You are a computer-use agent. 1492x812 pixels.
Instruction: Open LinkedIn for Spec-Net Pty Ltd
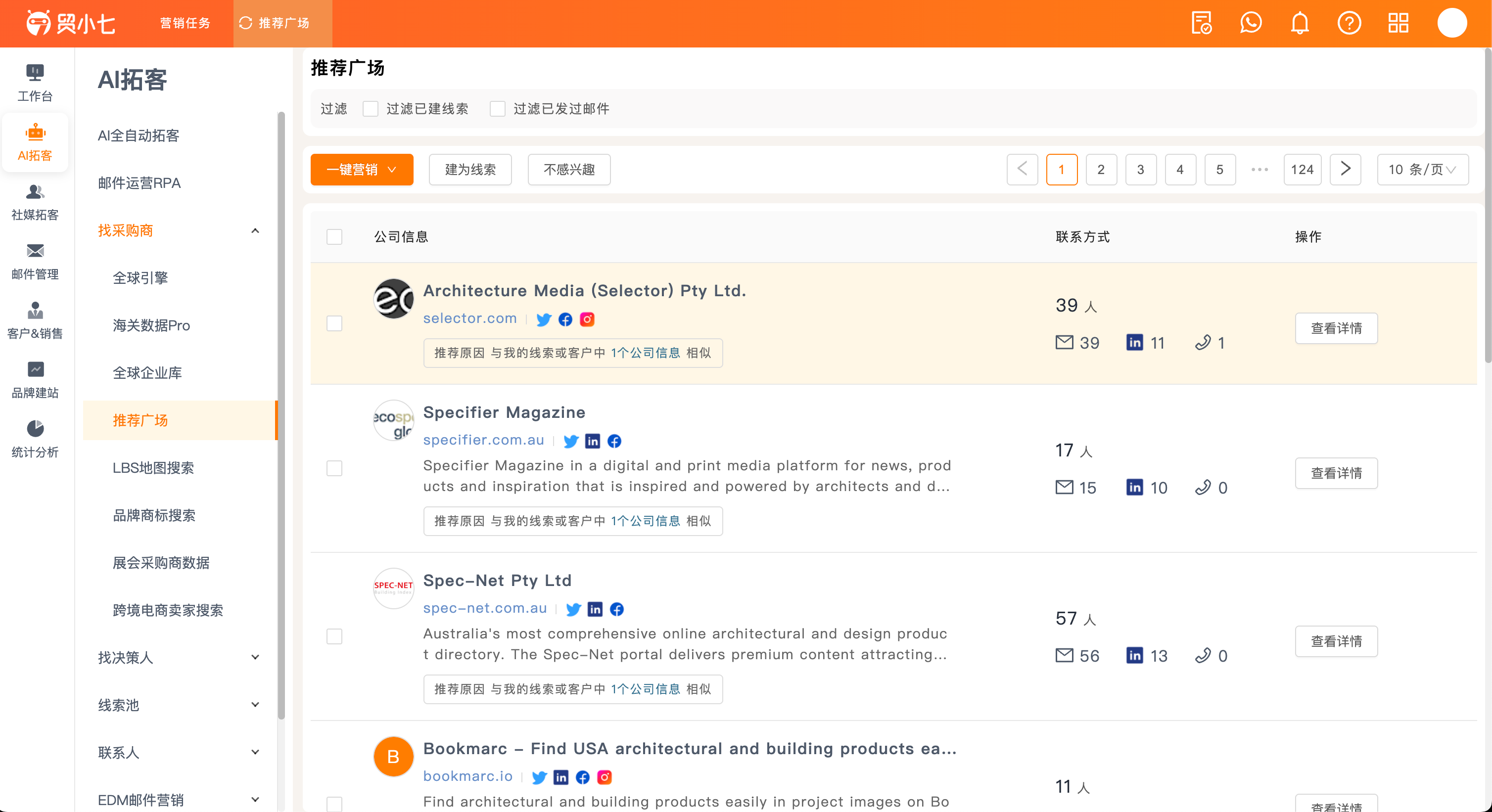(595, 609)
